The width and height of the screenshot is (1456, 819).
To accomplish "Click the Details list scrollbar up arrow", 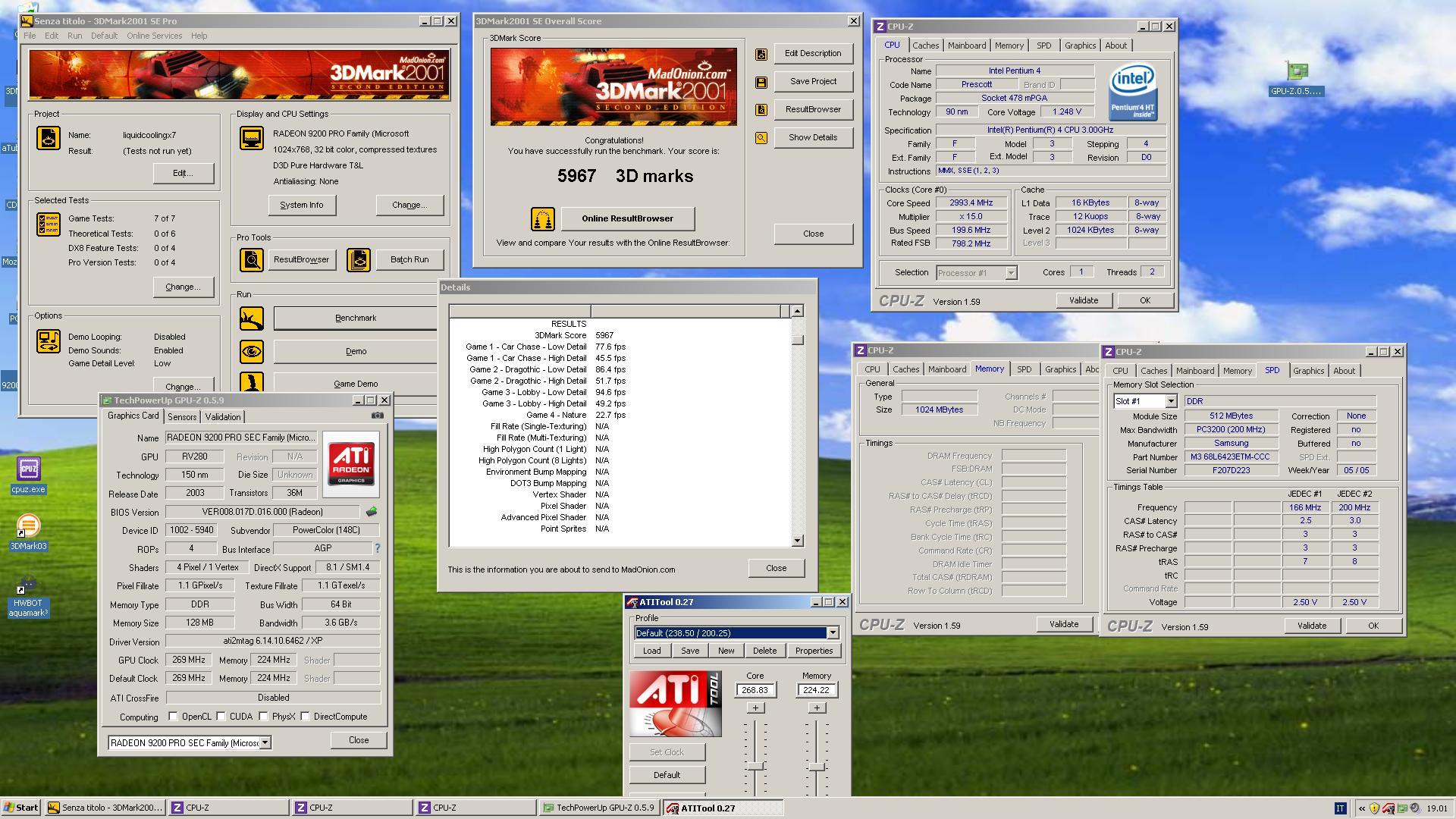I will click(797, 311).
